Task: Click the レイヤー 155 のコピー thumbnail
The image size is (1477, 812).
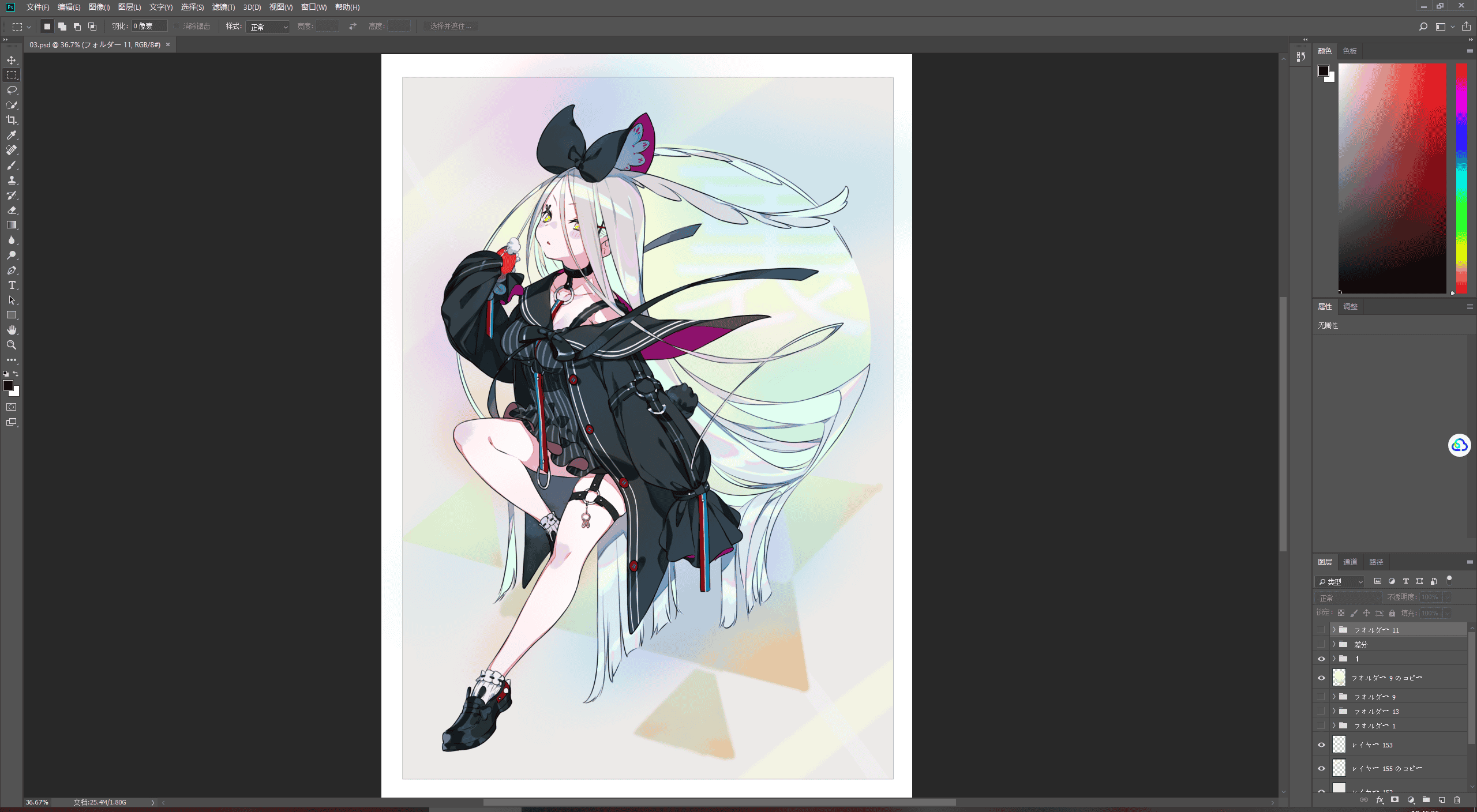Action: tap(1339, 768)
